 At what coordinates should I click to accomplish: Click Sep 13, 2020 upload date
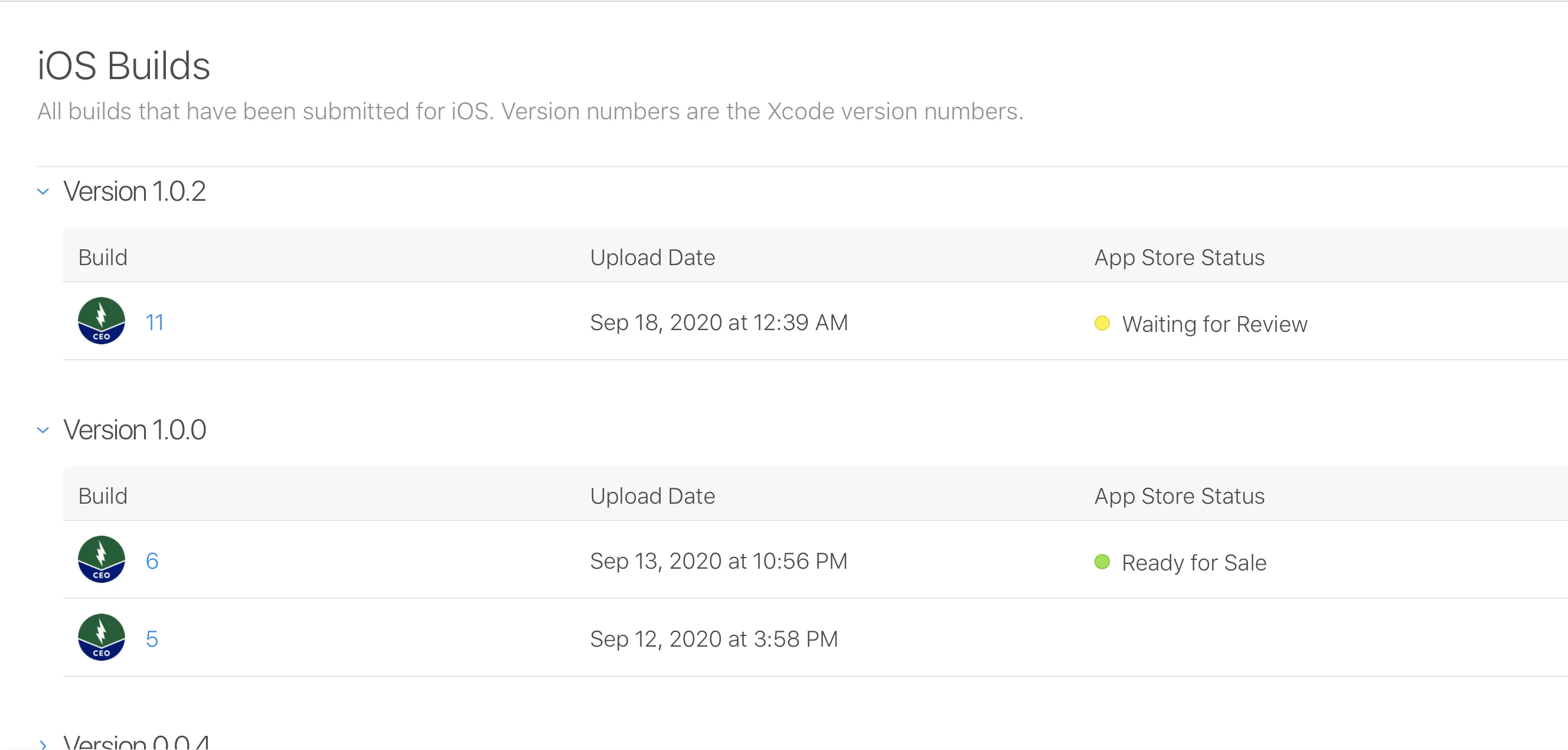pos(718,561)
